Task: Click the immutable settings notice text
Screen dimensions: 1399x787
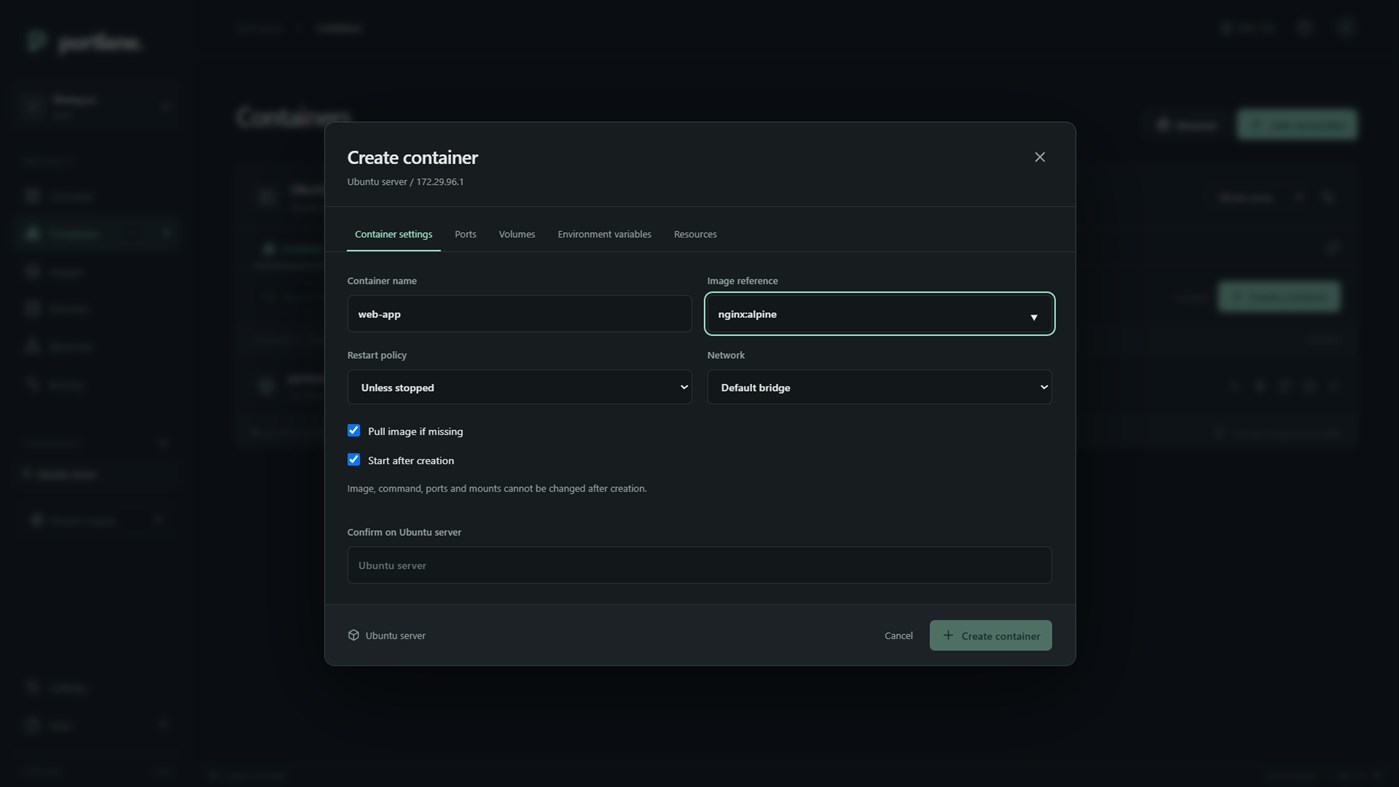Action: click(x=497, y=489)
